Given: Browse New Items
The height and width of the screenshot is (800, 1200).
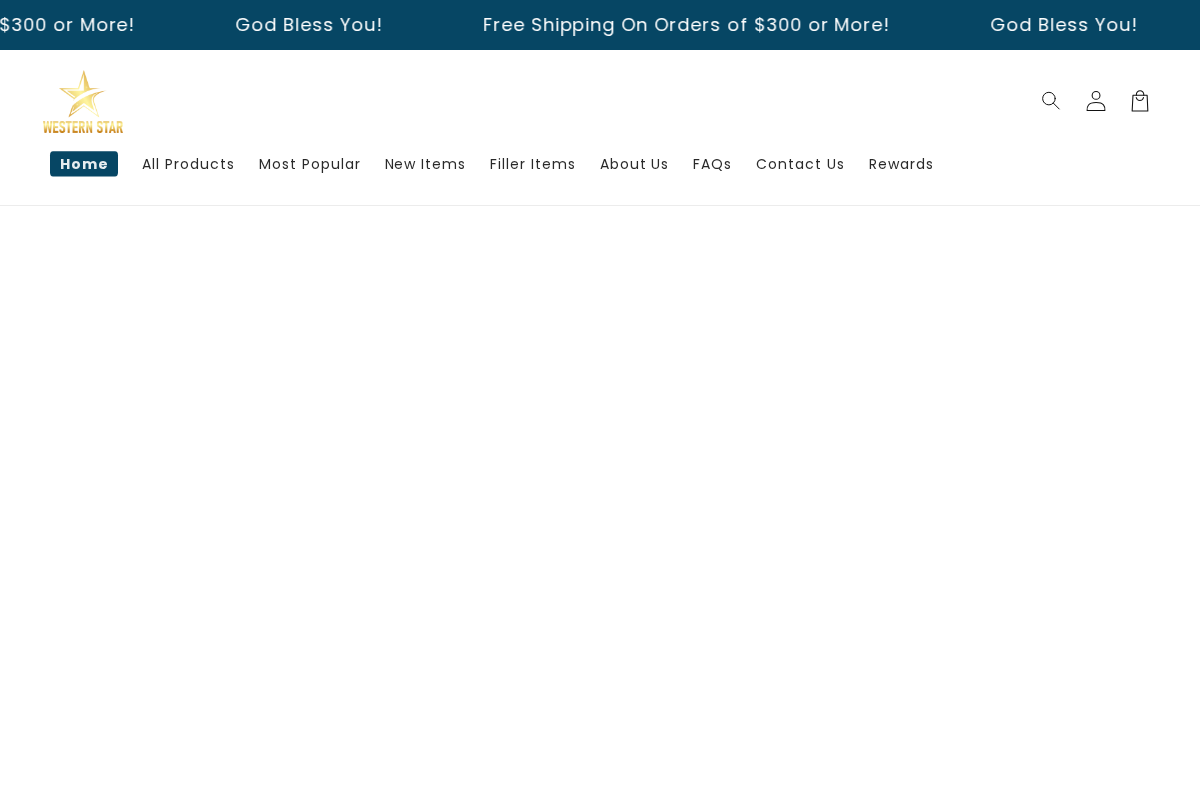Looking at the screenshot, I should [425, 164].
